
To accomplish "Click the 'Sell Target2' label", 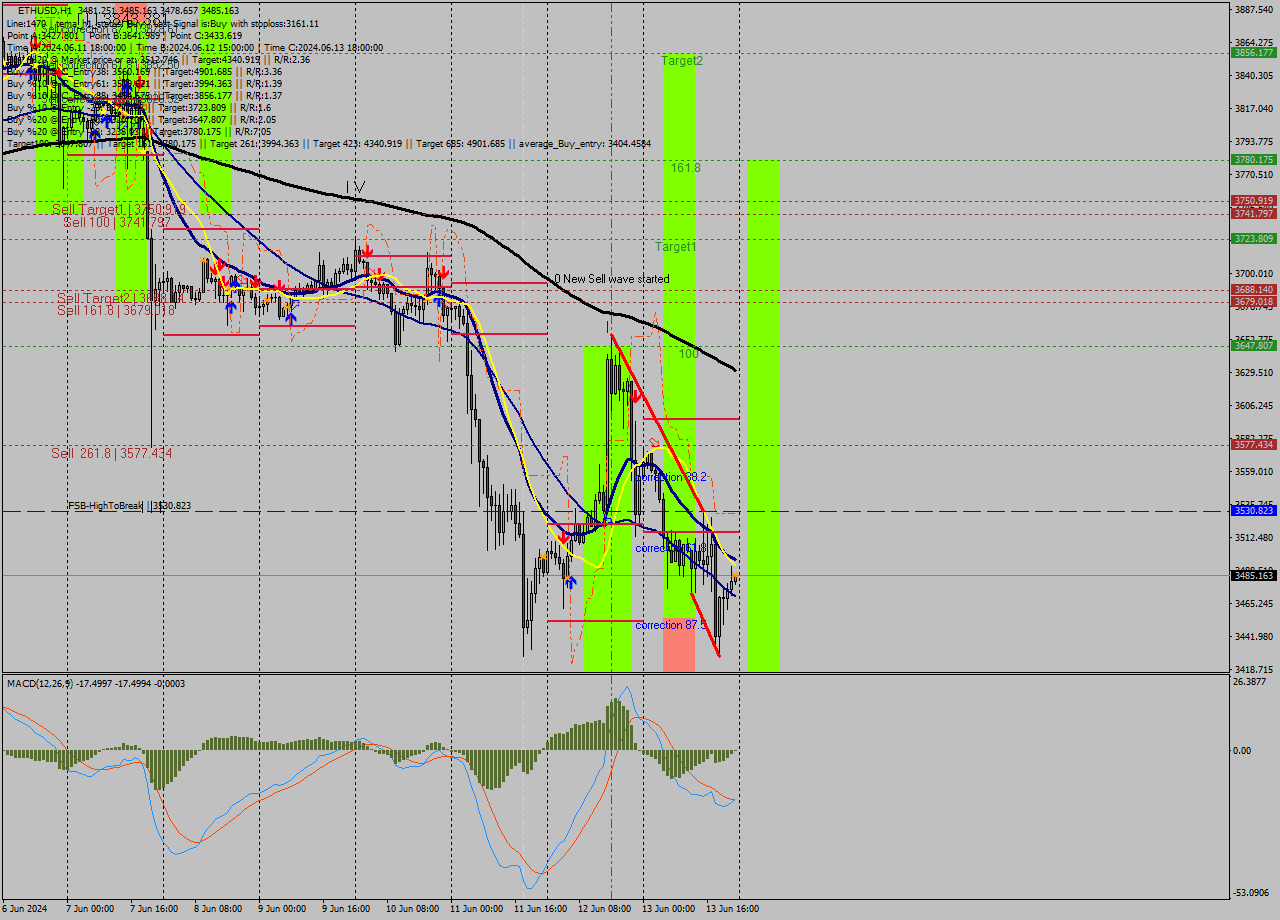I will (x=94, y=298).
